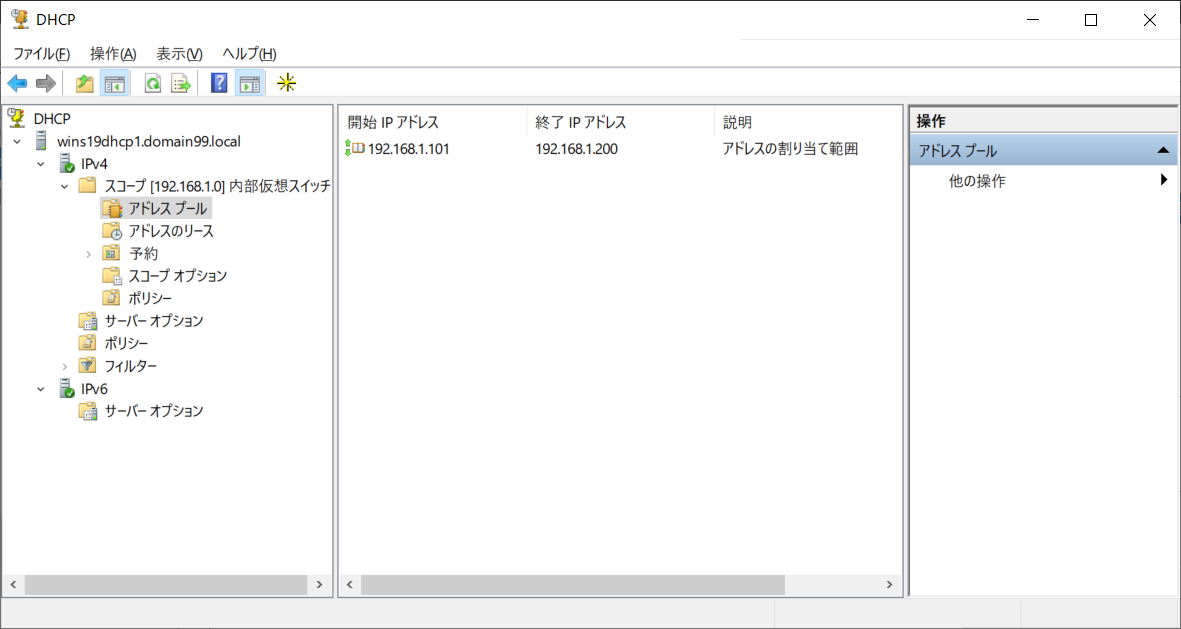Select wins19dhcp1.domain99.local in the tree
Viewport: 1181px width, 629px height.
tap(149, 141)
